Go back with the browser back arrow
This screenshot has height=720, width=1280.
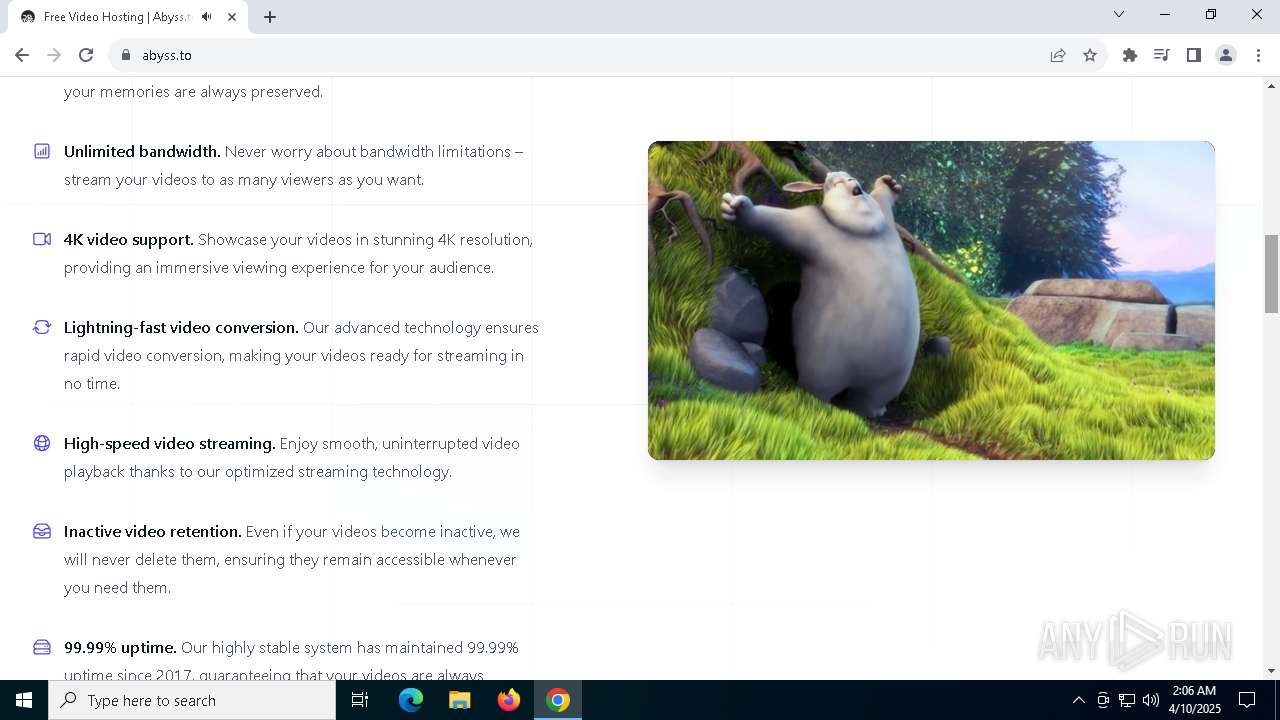click(22, 55)
